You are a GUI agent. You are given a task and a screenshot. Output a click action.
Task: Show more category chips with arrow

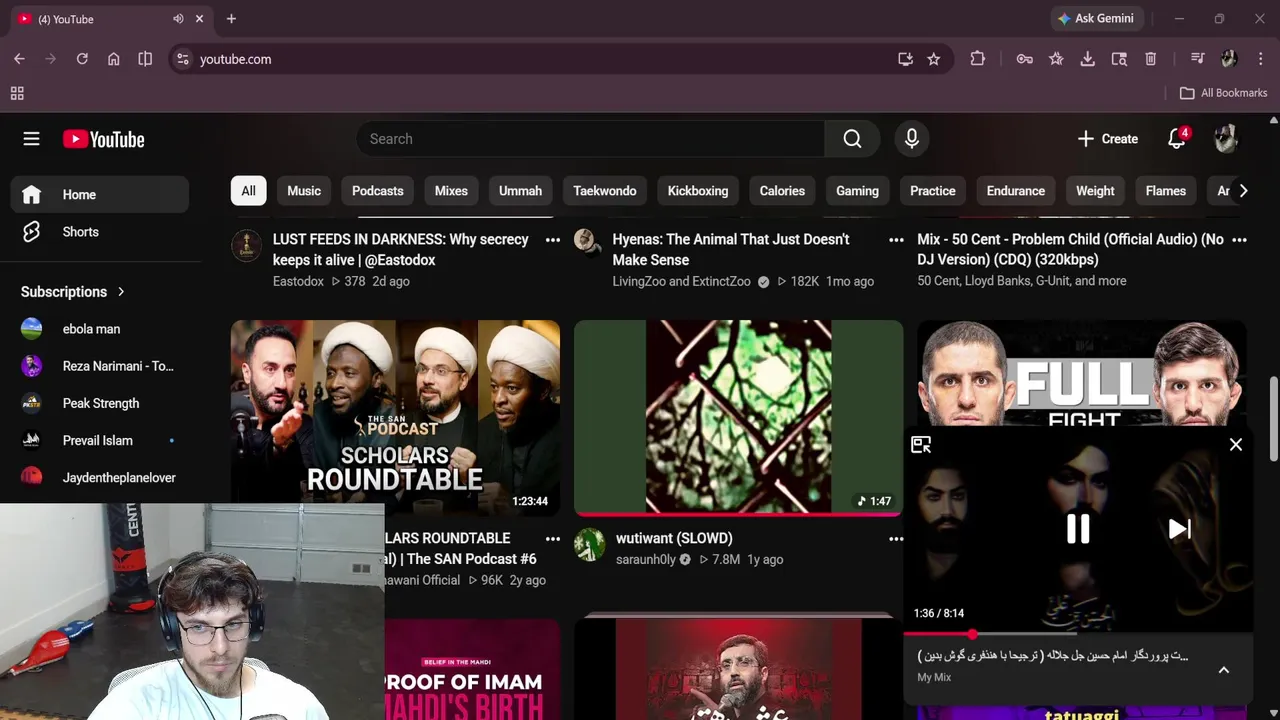click(1243, 191)
